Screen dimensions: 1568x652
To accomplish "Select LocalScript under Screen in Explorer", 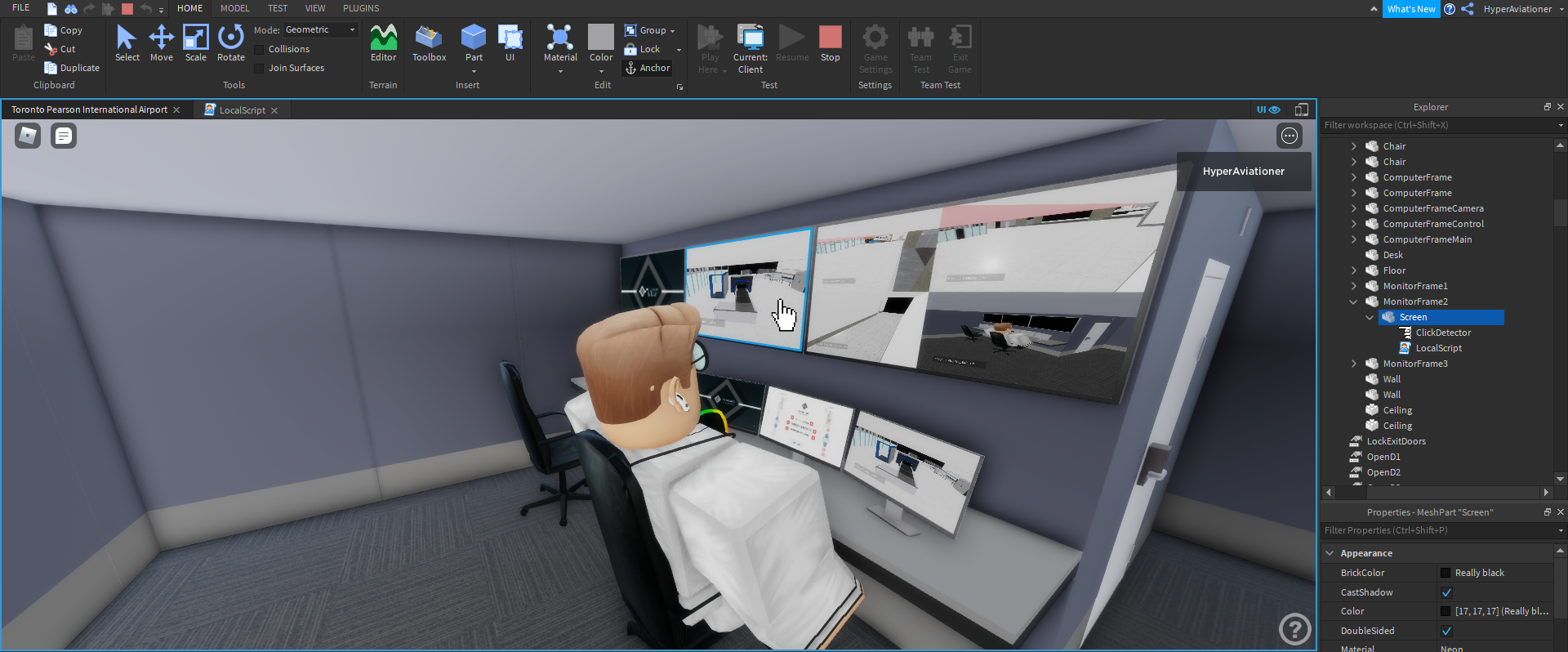I will pyautogui.click(x=1438, y=348).
